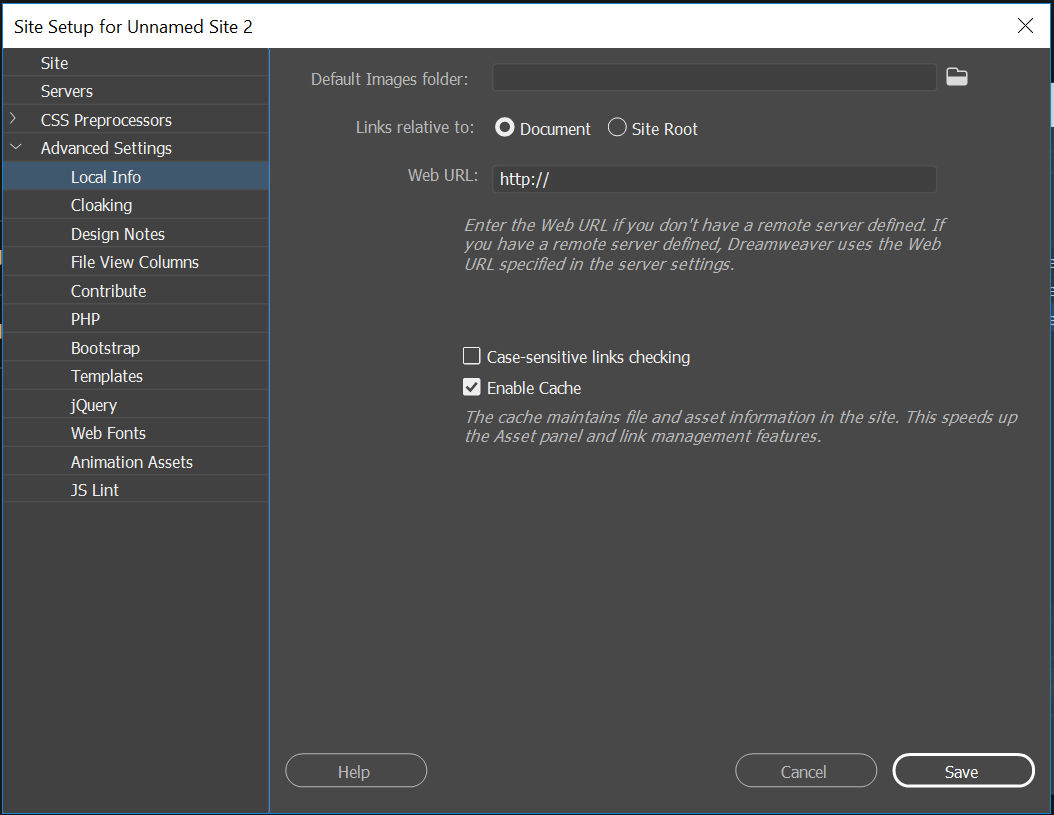Open the Site category
The height and width of the screenshot is (815, 1054).
(x=54, y=62)
